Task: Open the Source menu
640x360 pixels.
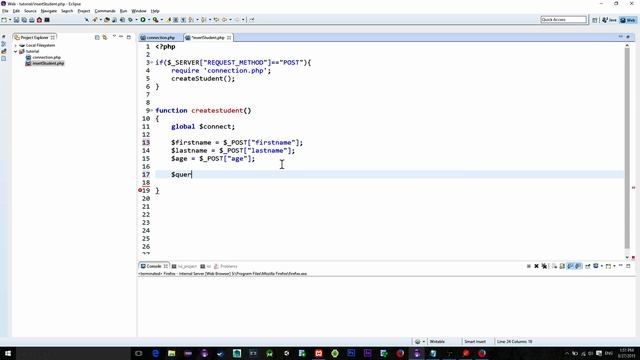Action: [x=30, y=11]
